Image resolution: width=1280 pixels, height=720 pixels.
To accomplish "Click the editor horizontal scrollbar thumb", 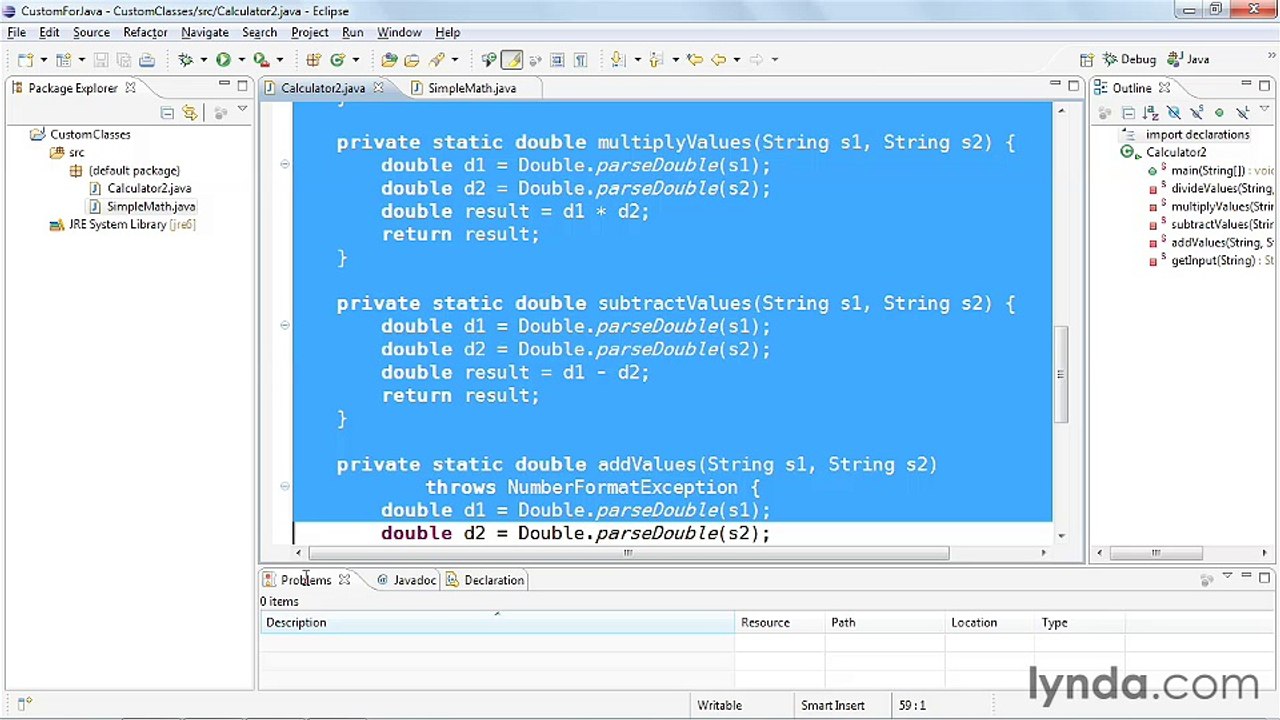I will (629, 553).
